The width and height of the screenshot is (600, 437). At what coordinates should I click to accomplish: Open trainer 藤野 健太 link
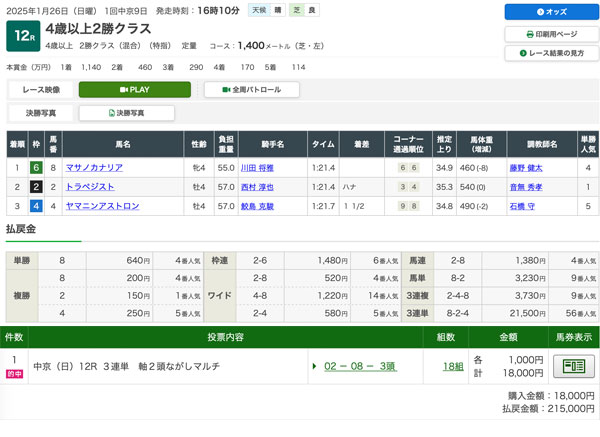529,168
